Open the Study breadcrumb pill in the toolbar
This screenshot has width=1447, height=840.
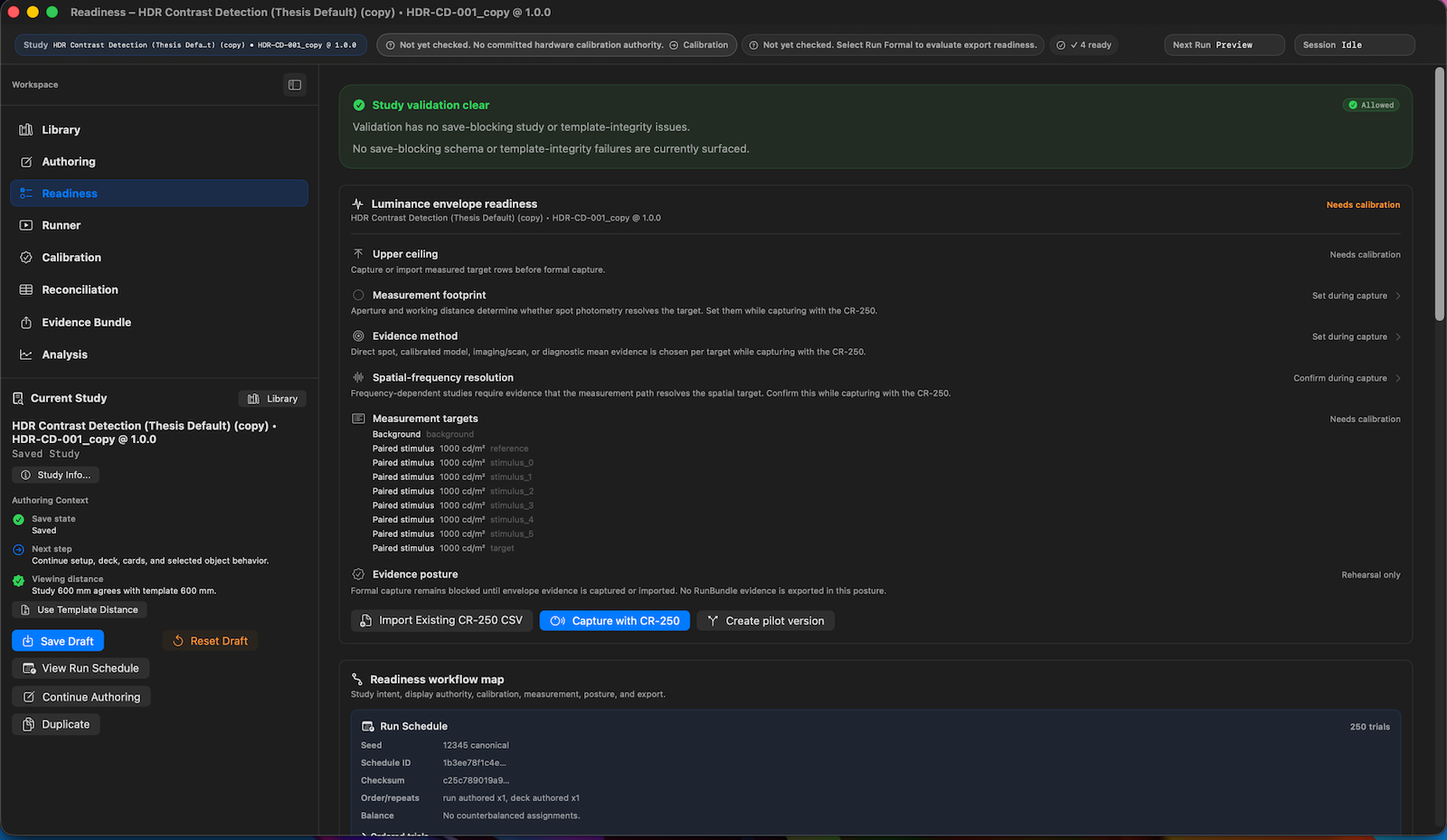tap(190, 45)
